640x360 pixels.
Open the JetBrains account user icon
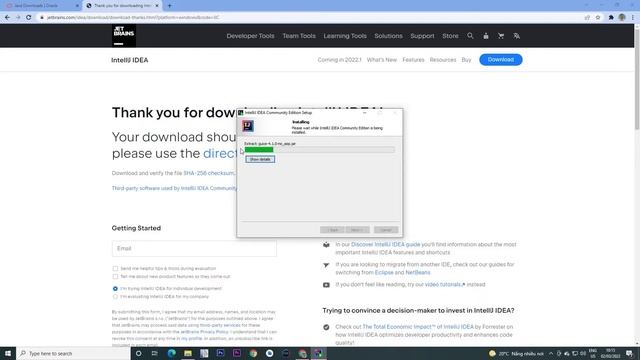click(x=486, y=36)
